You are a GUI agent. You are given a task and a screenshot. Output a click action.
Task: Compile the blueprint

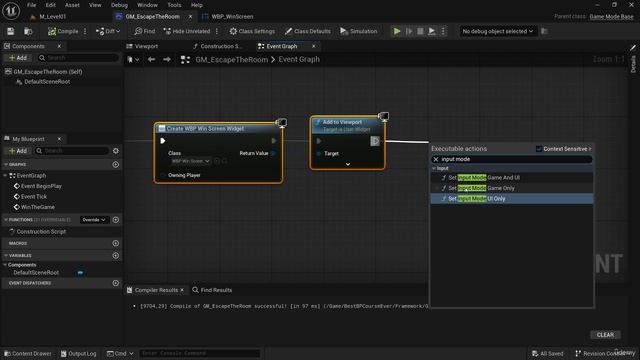(63, 31)
